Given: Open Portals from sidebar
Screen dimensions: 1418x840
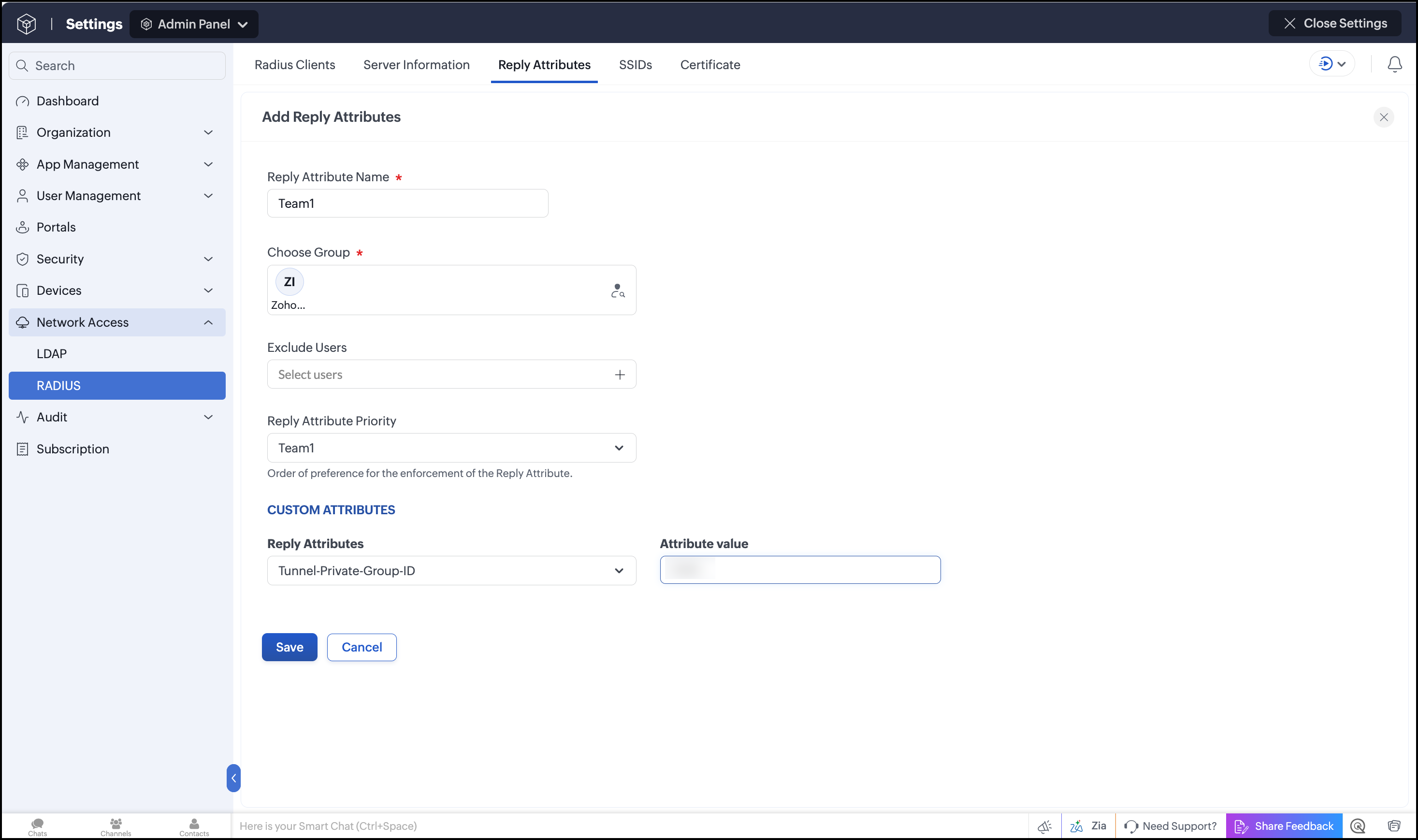Looking at the screenshot, I should [x=117, y=227].
